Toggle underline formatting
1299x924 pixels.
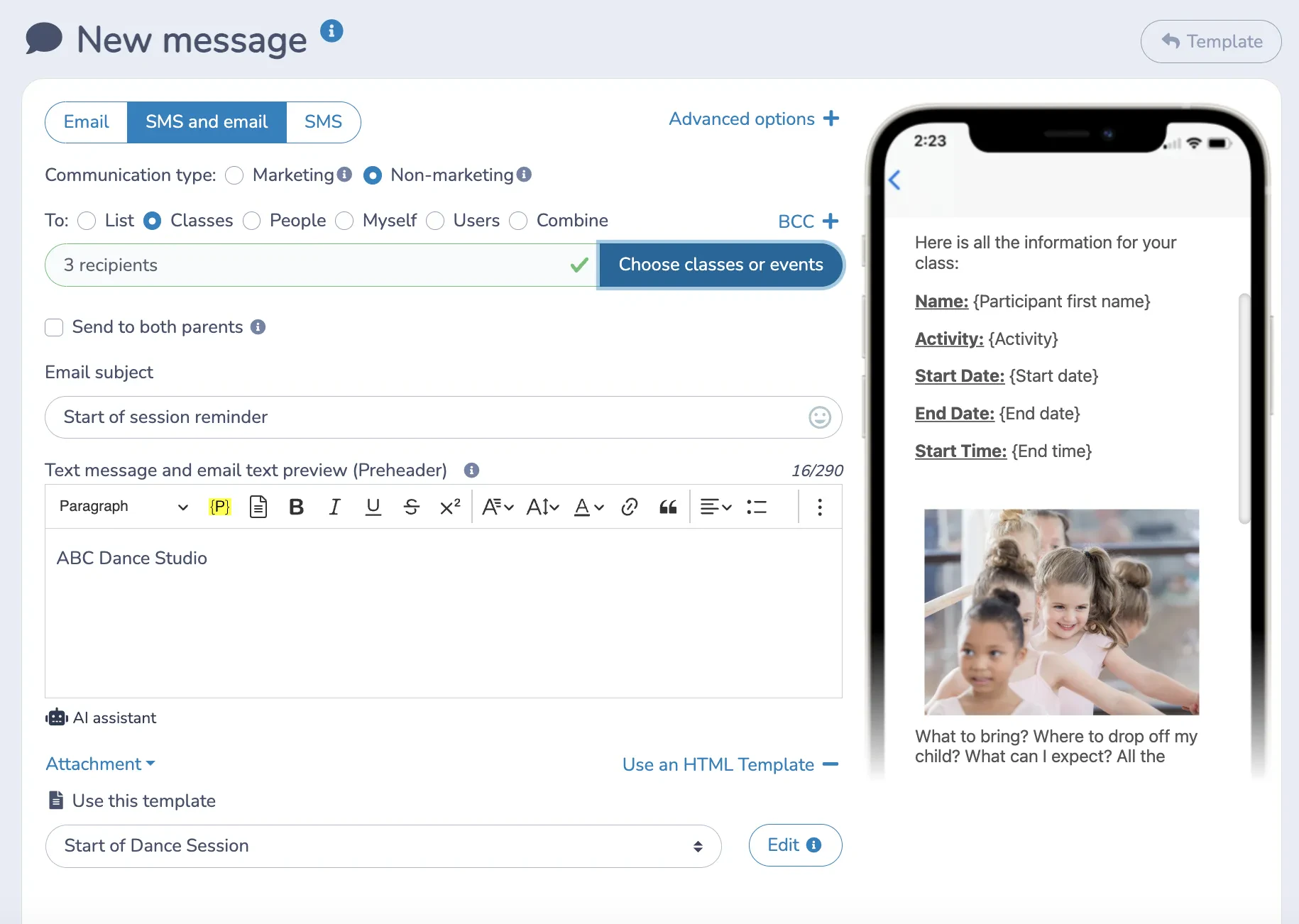[373, 507]
